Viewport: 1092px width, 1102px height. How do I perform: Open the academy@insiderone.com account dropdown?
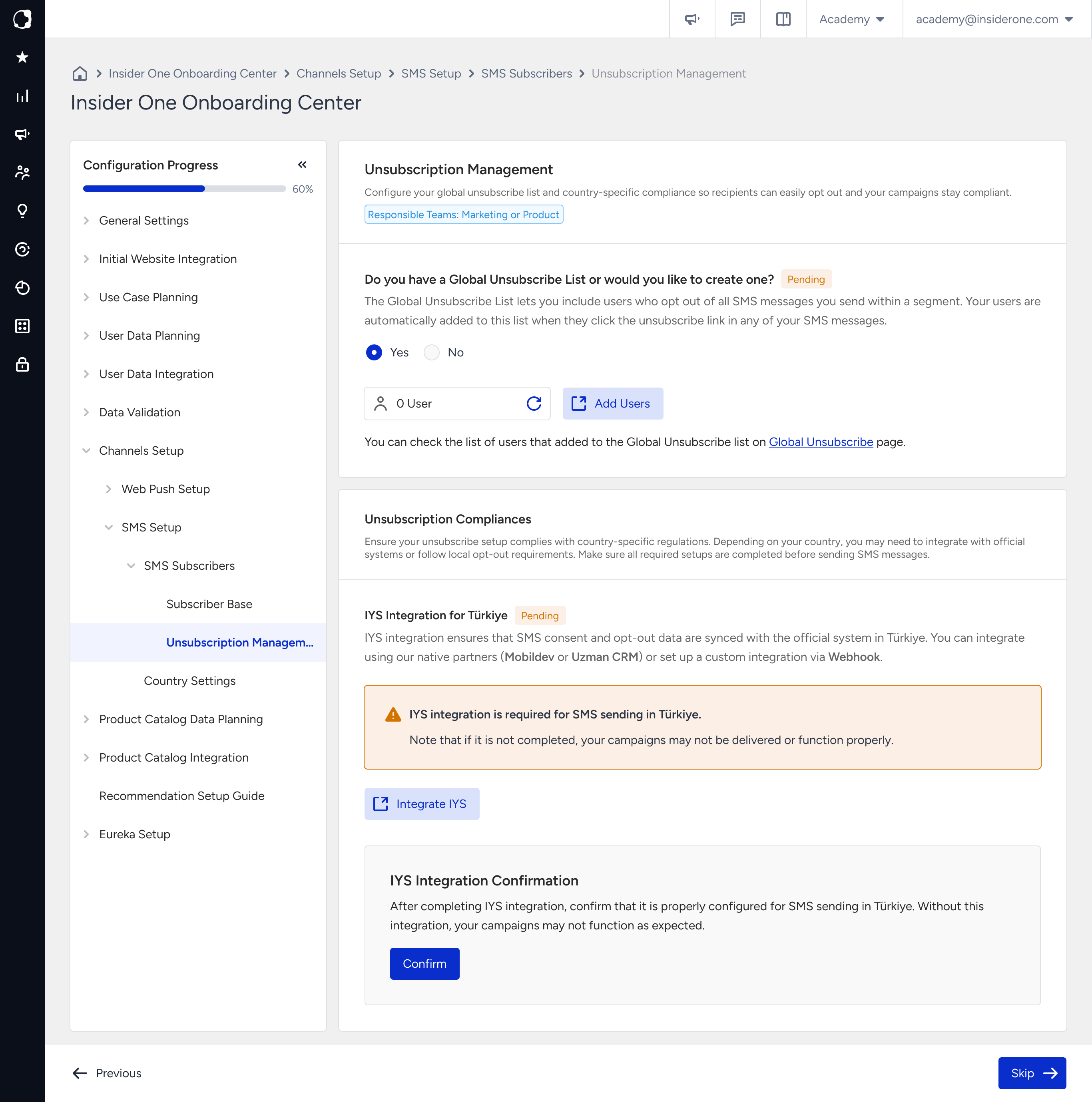tap(994, 19)
